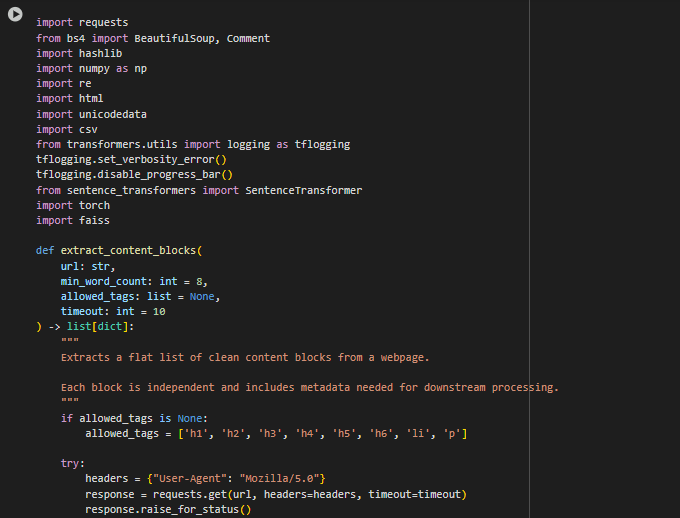The image size is (680, 518).
Task: Click the line 'import requests'
Action: tap(82, 23)
